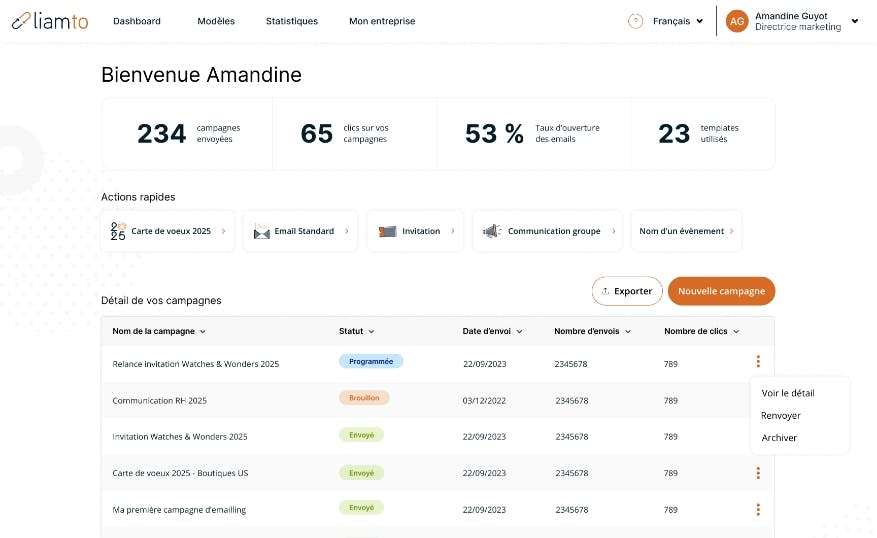This screenshot has height=538, width=877.
Task: Click arrow on Nom d'un évènement card
Action: [x=732, y=231]
